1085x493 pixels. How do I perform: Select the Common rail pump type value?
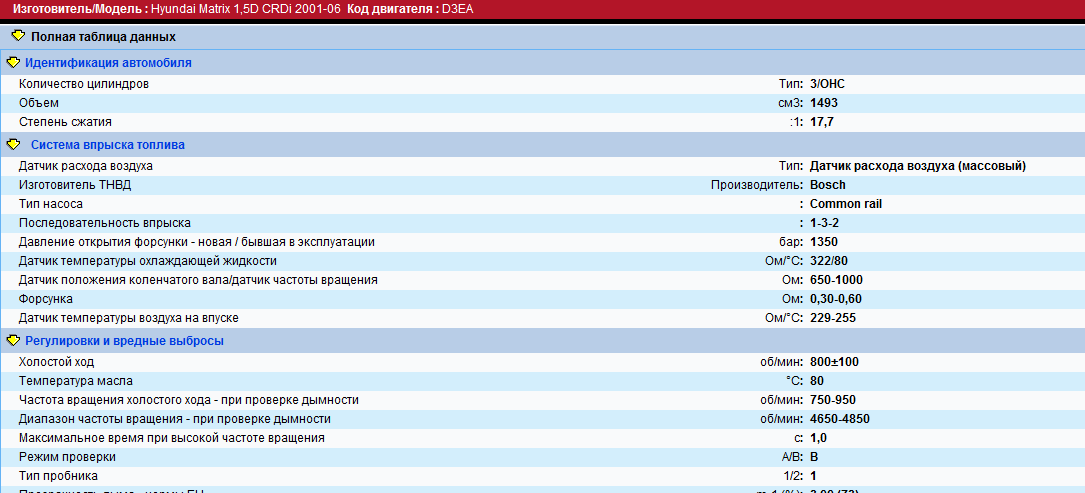coord(845,204)
